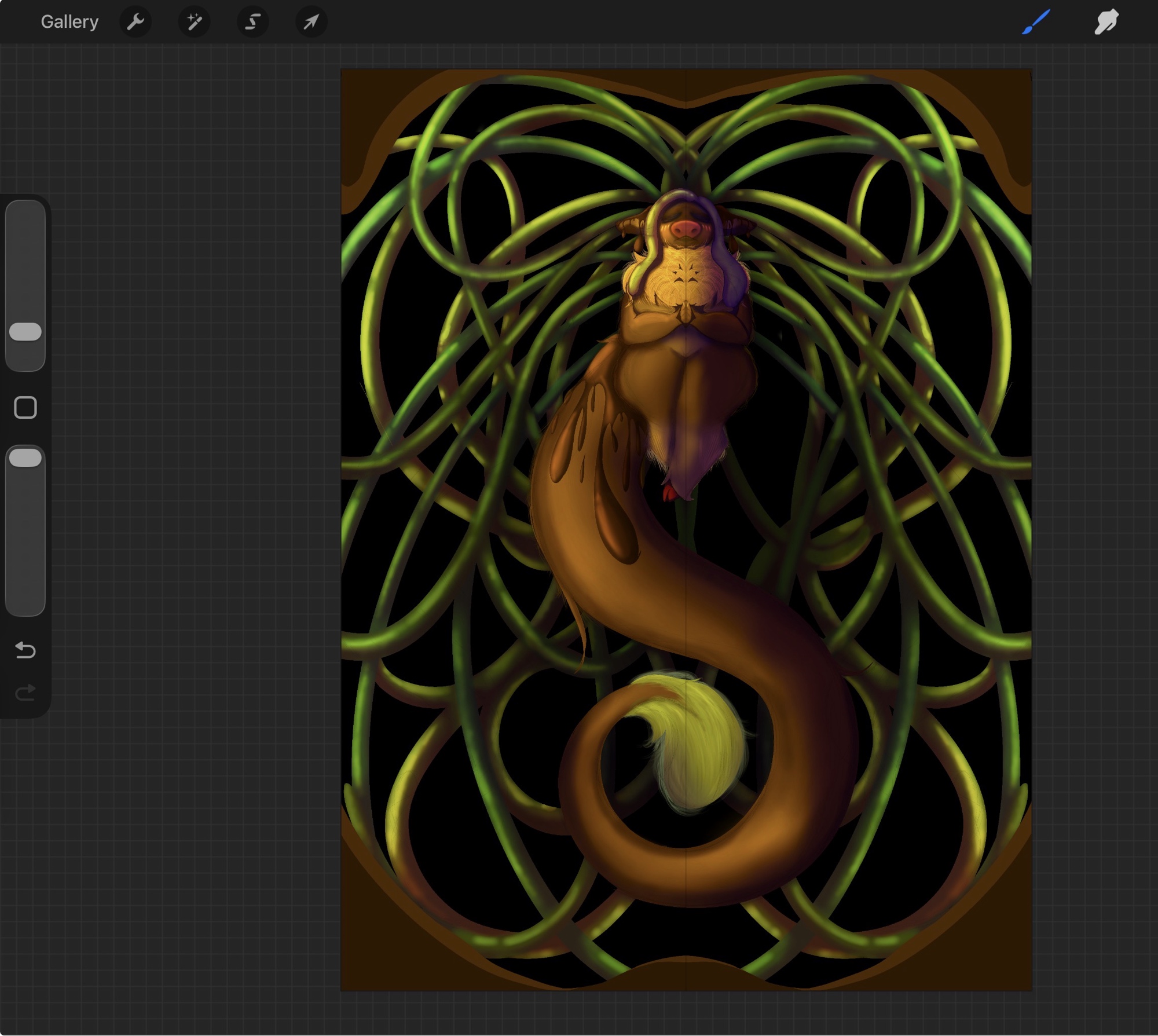Select the Smudge finger tool
Screen dimensions: 1158x1036
pyautogui.click(x=1106, y=22)
